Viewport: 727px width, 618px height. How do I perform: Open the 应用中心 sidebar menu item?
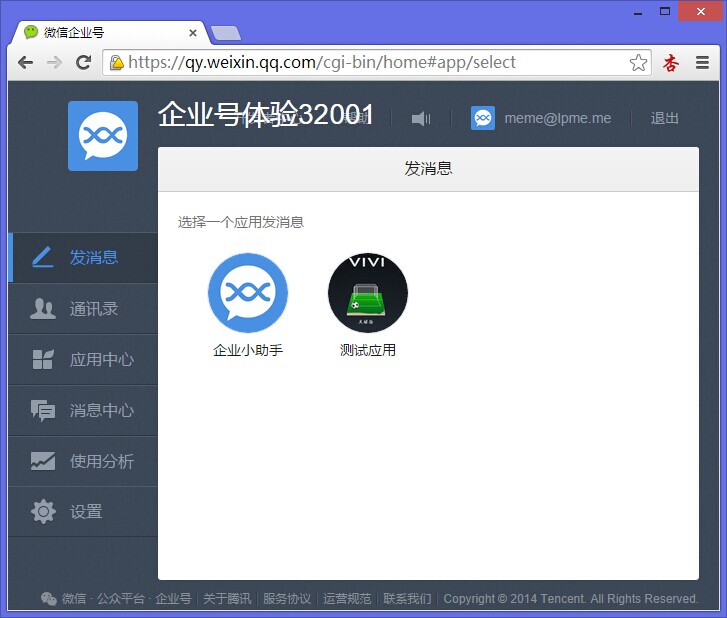[83, 359]
